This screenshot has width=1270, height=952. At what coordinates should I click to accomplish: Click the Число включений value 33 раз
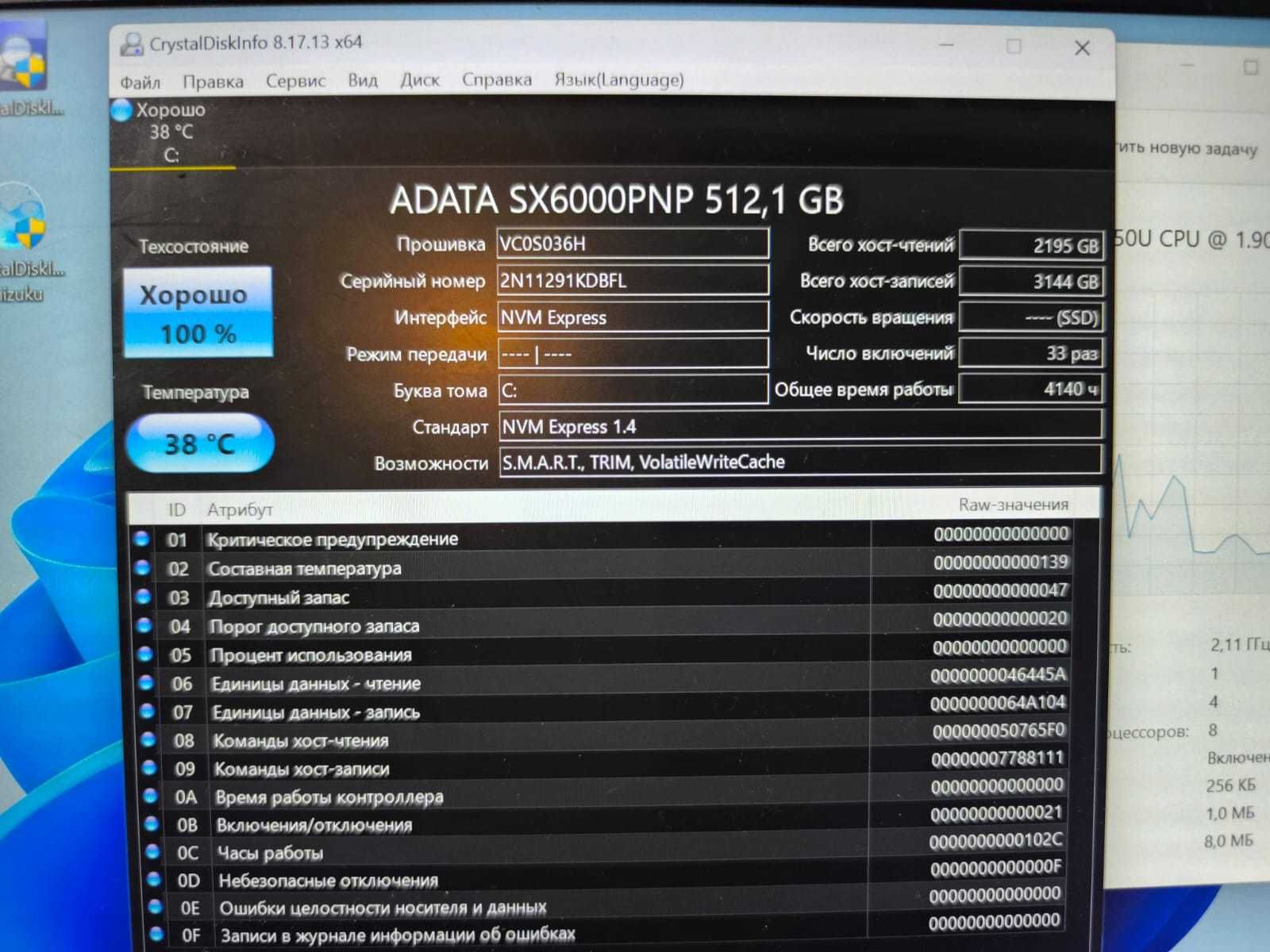[x=1031, y=353]
